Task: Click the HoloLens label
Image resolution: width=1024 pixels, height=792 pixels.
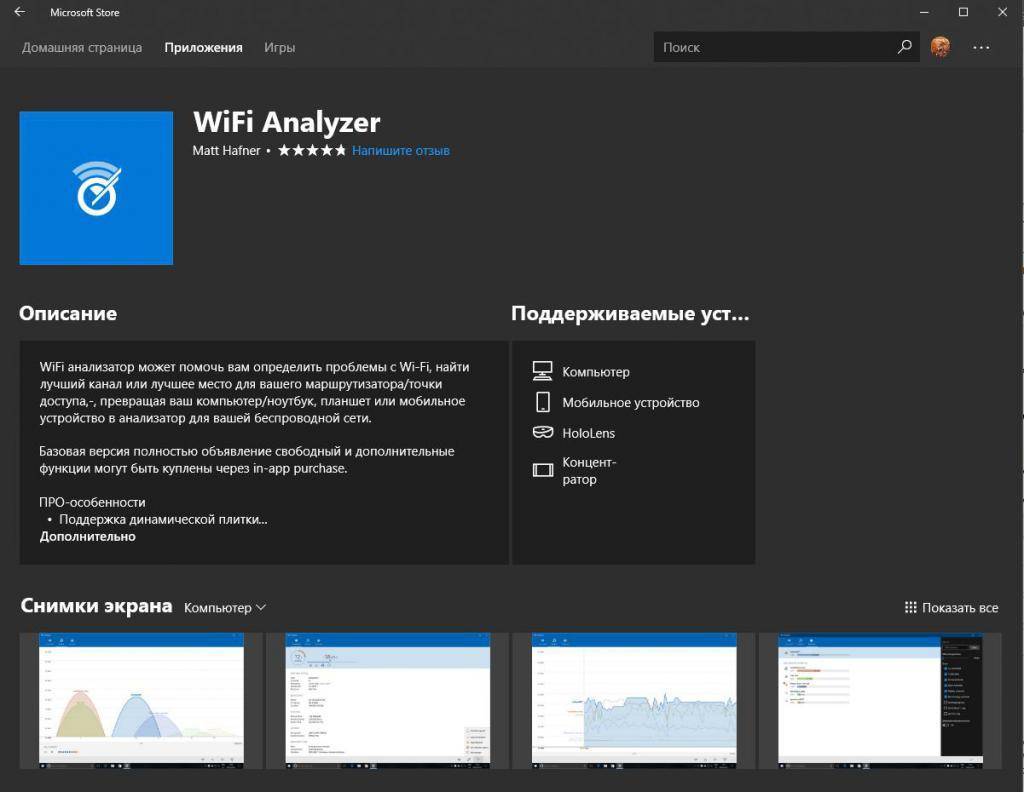Action: tap(588, 433)
